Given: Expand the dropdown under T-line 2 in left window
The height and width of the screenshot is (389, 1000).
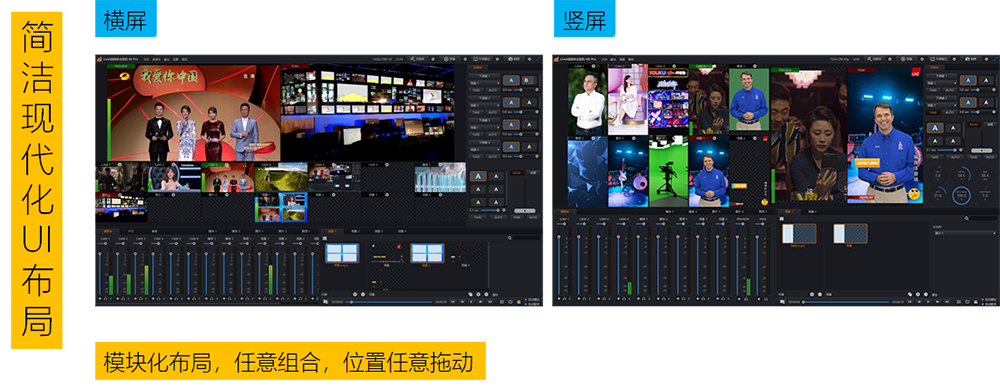Looking at the screenshot, I should [x=485, y=105].
